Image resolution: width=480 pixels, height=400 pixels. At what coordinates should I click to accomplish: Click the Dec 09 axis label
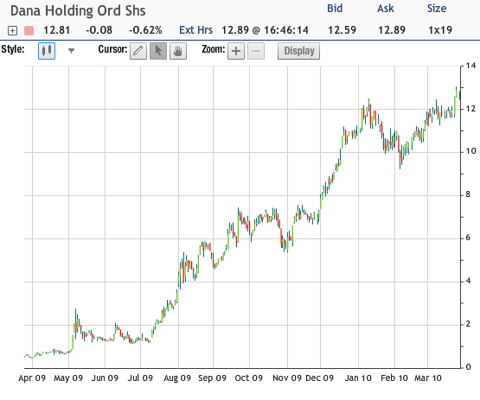click(319, 378)
